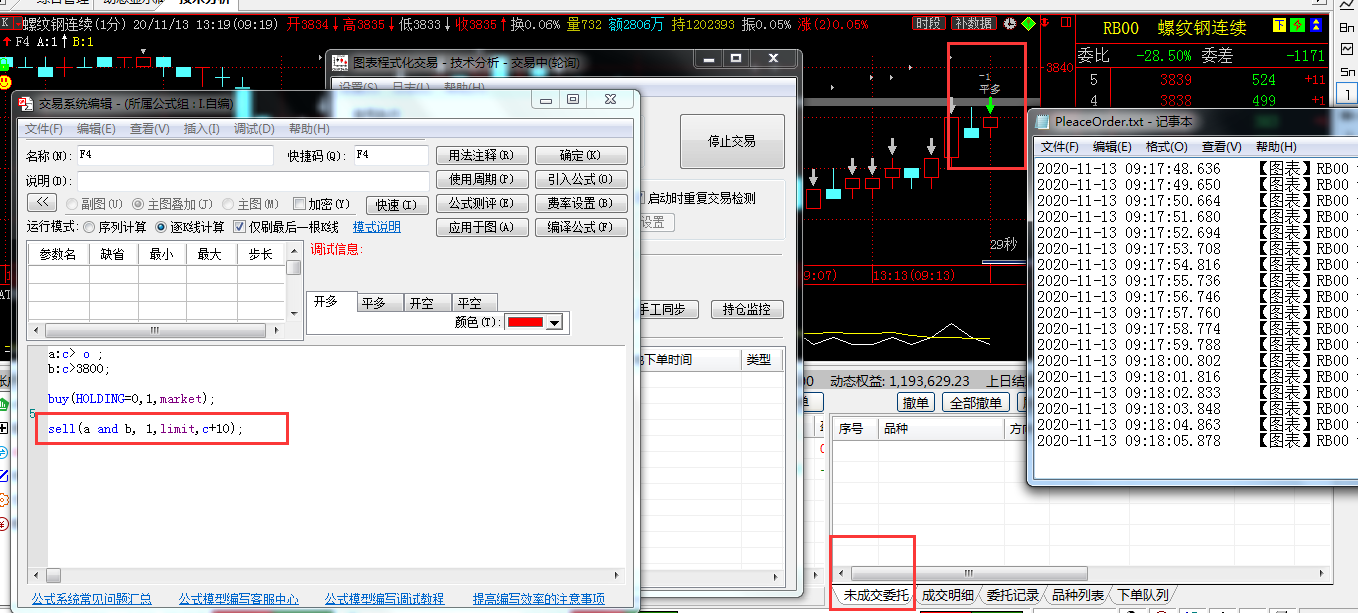Switch to the 开多 tab
1358x613 pixels.
coord(331,300)
